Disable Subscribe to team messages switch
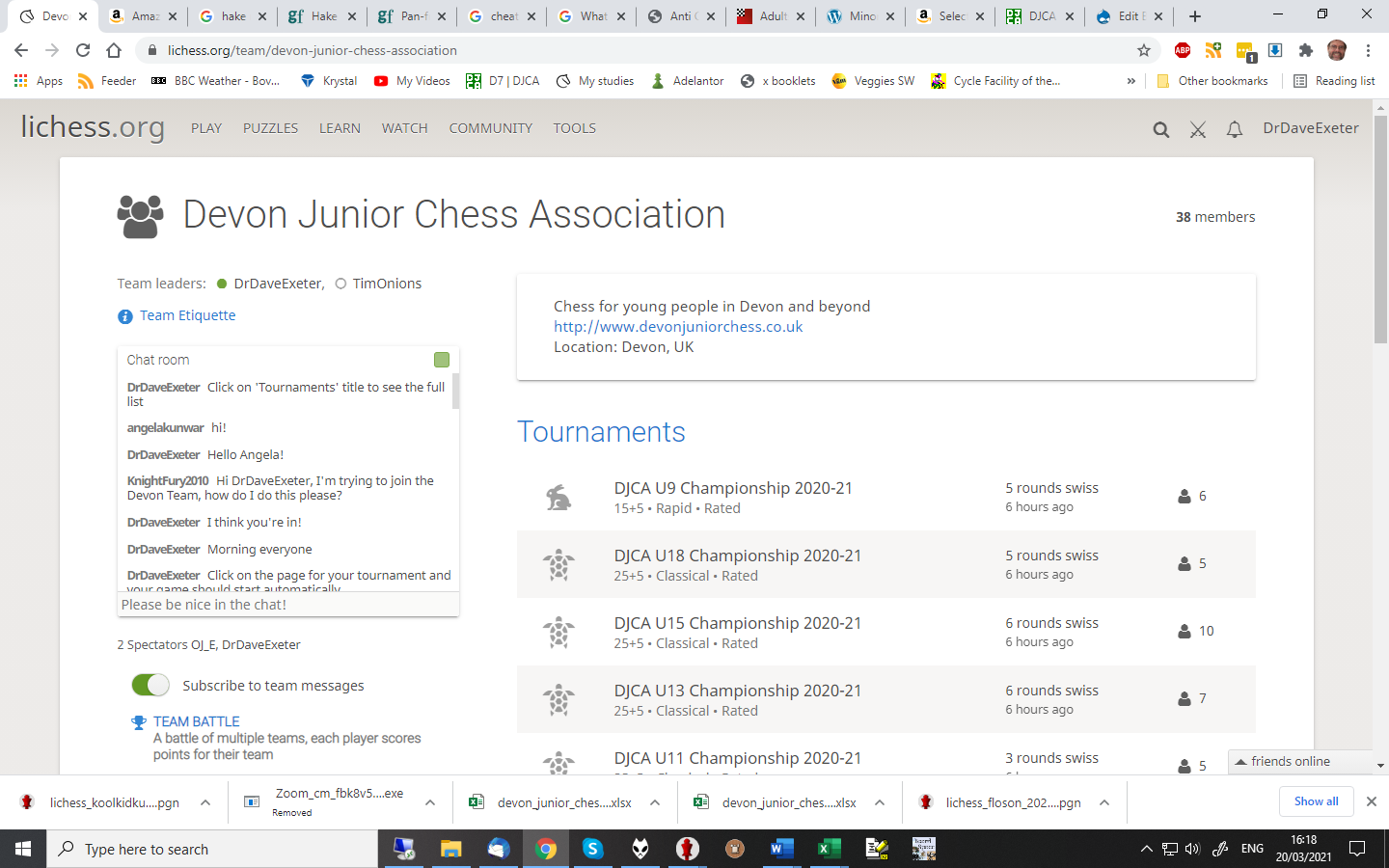Viewport: 1389px width, 868px height. (150, 685)
